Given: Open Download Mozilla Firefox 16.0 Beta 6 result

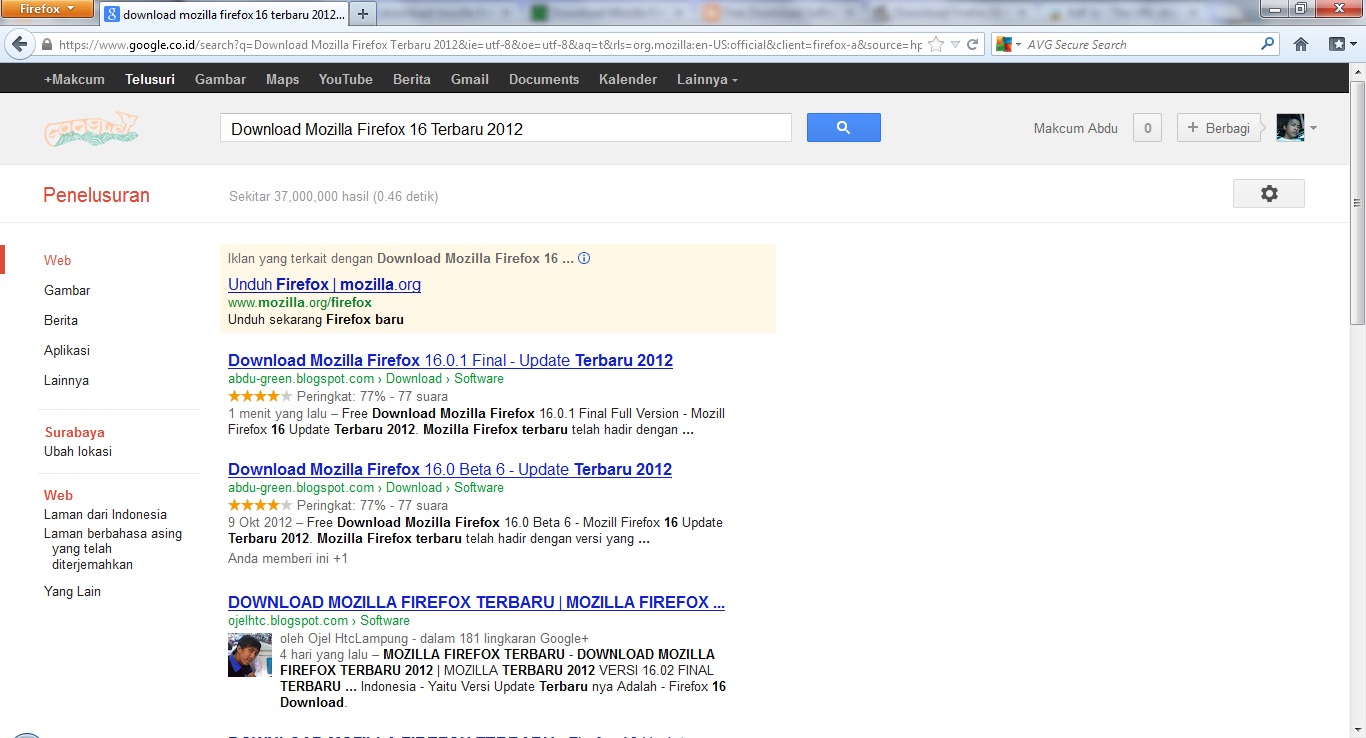Looking at the screenshot, I should [x=450, y=469].
